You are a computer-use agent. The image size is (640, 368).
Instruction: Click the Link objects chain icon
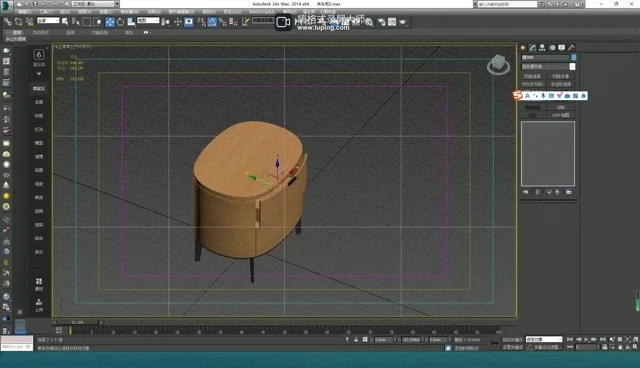tap(8, 22)
